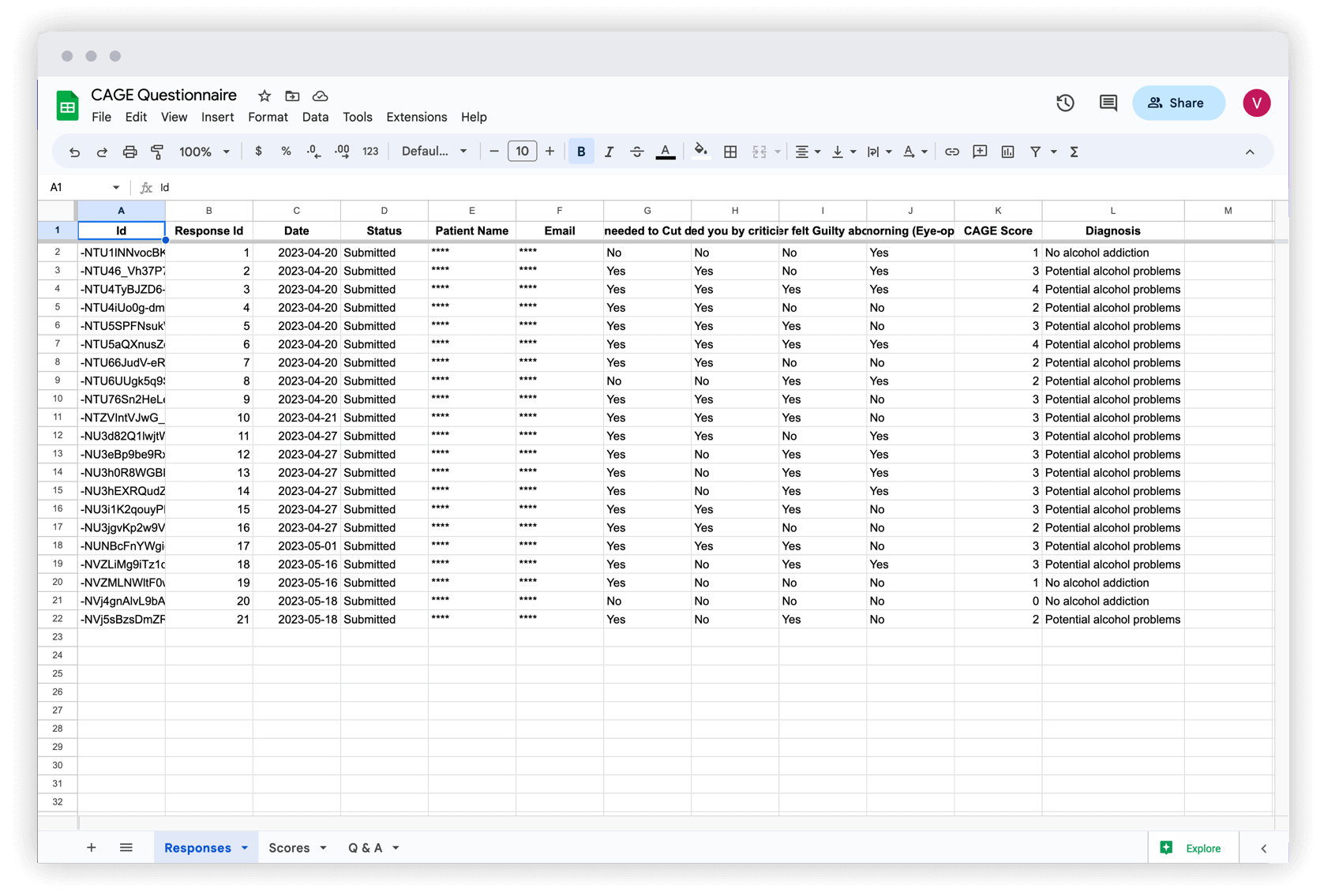Click the Share button
1320x896 pixels.
click(1179, 103)
